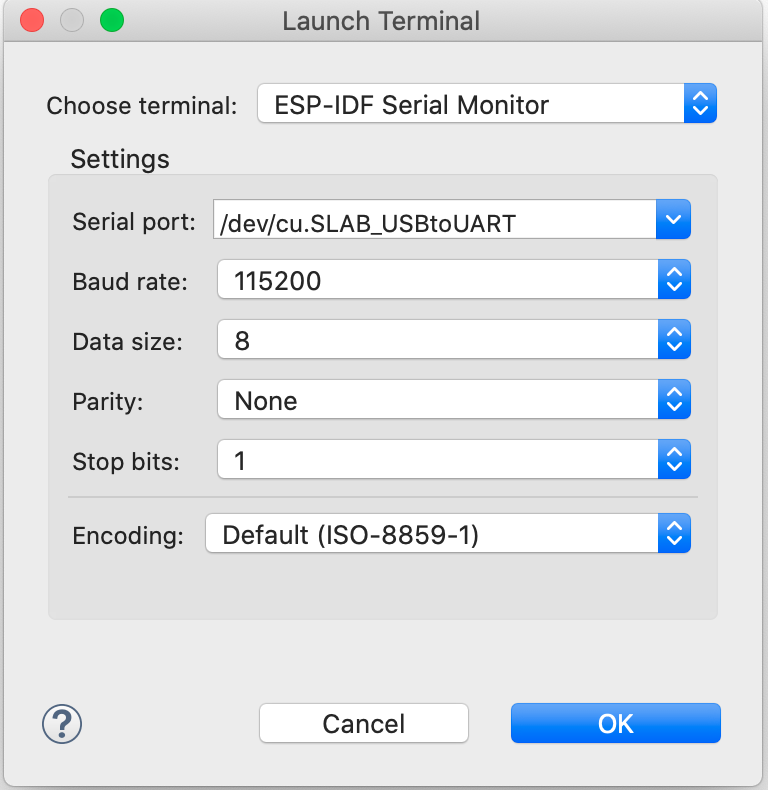
Task: Open the Encoding dropdown
Action: pos(448,534)
